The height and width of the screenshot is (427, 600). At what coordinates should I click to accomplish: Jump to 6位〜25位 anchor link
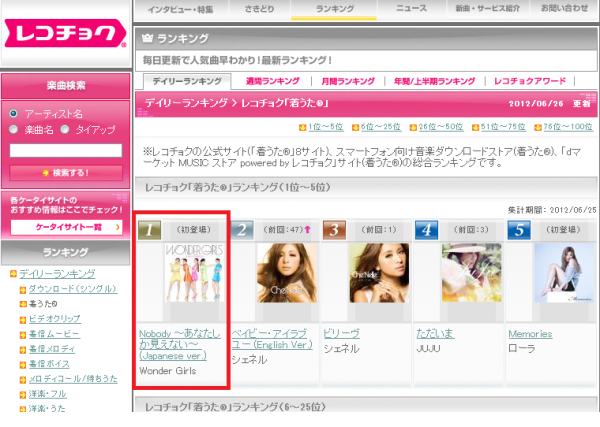tap(381, 127)
